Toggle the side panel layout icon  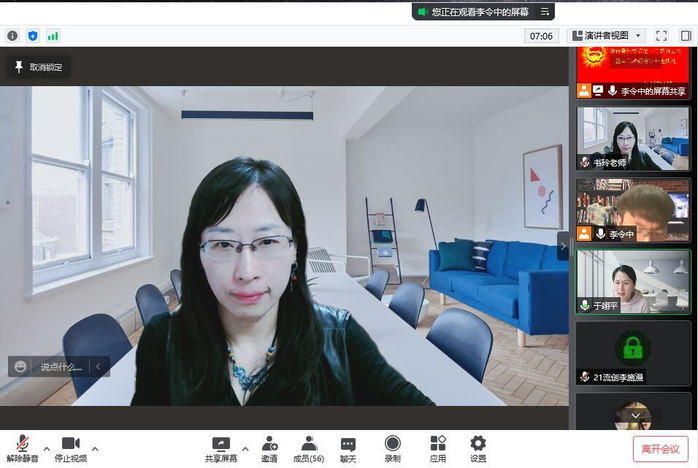(685, 35)
